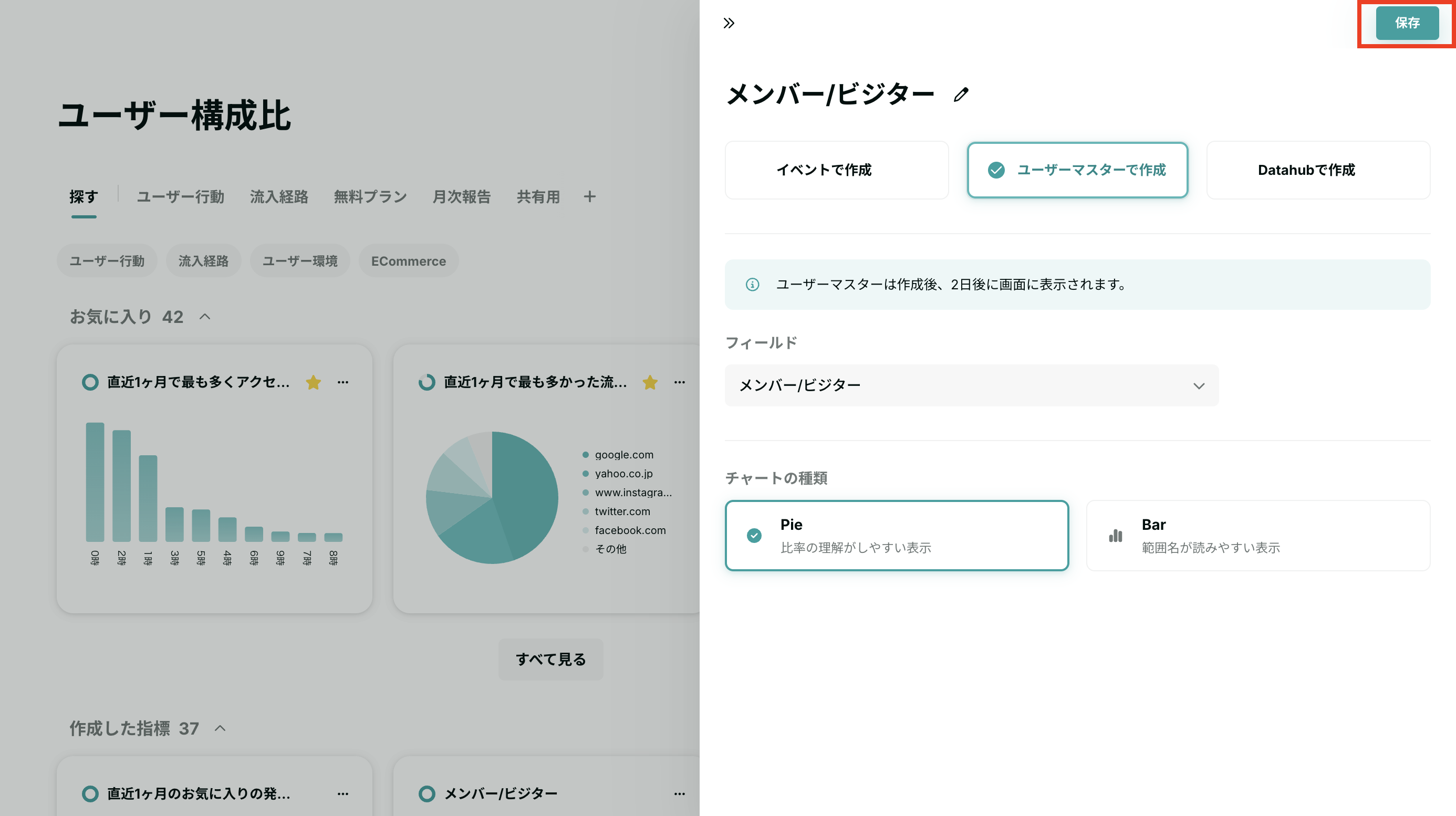Open more options on bottom メンバー/ビジター card
Image resolution: width=1456 pixels, height=816 pixels.
click(680, 794)
